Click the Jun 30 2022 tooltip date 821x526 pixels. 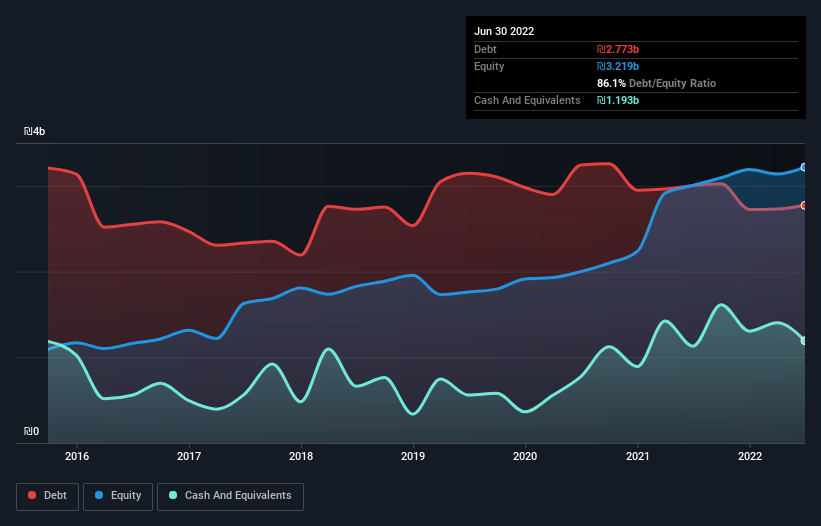(504, 31)
